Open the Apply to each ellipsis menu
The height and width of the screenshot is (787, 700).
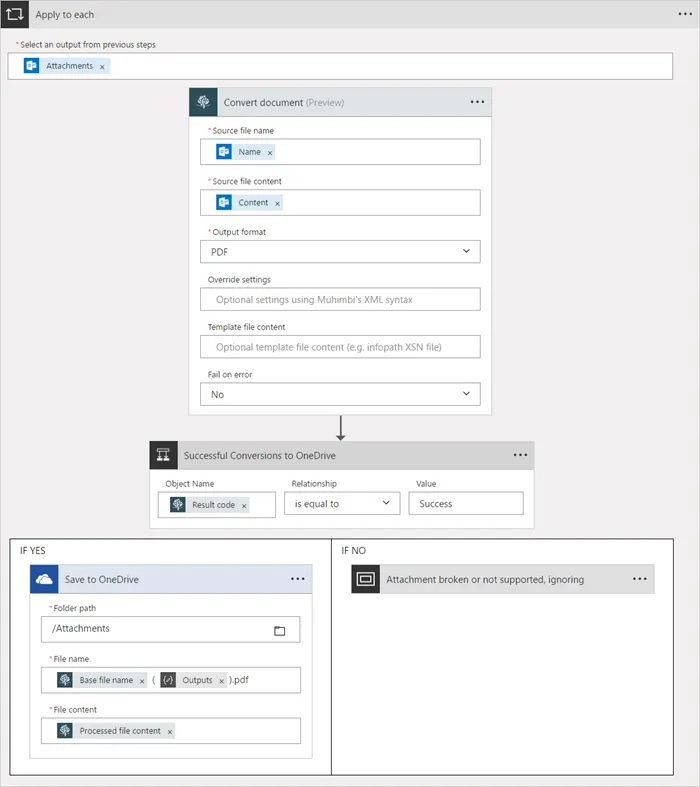pos(685,14)
